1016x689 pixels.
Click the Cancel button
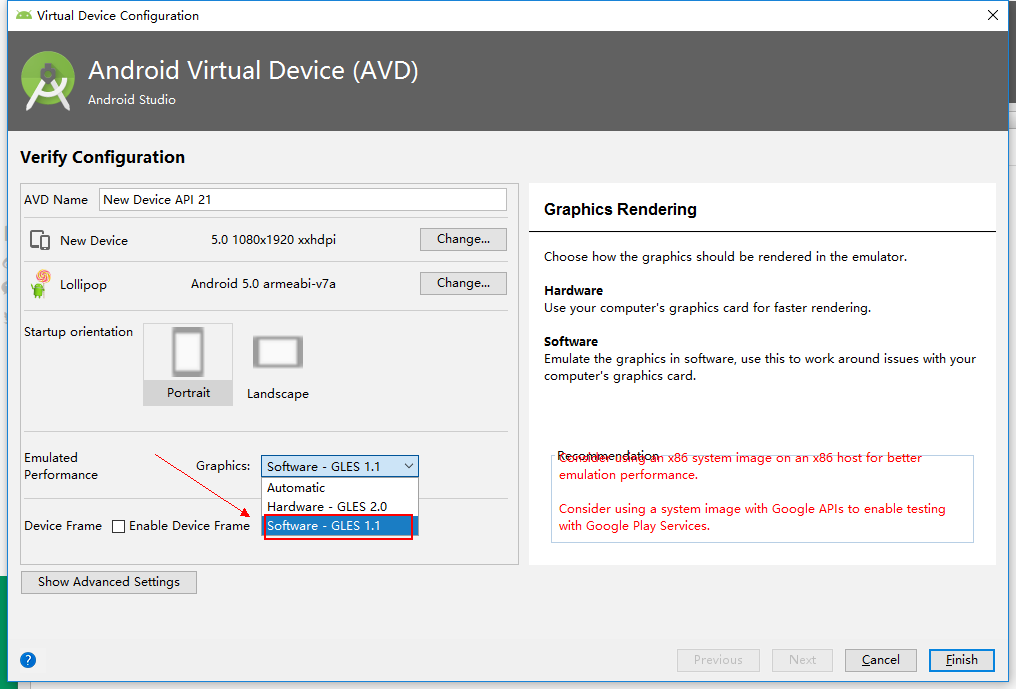[x=881, y=660]
